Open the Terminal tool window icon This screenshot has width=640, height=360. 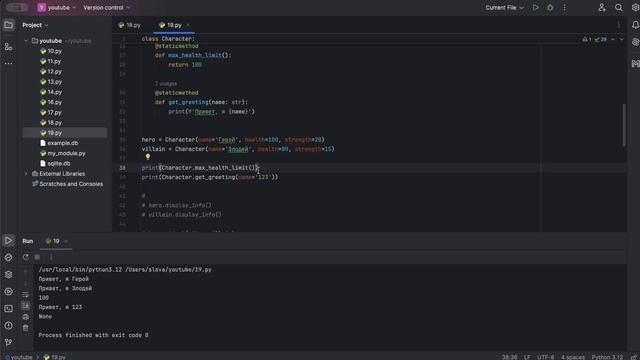(9, 309)
